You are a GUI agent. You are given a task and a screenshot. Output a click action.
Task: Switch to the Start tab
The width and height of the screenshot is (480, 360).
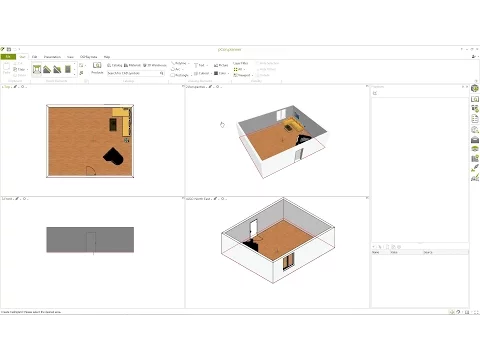click(22, 57)
